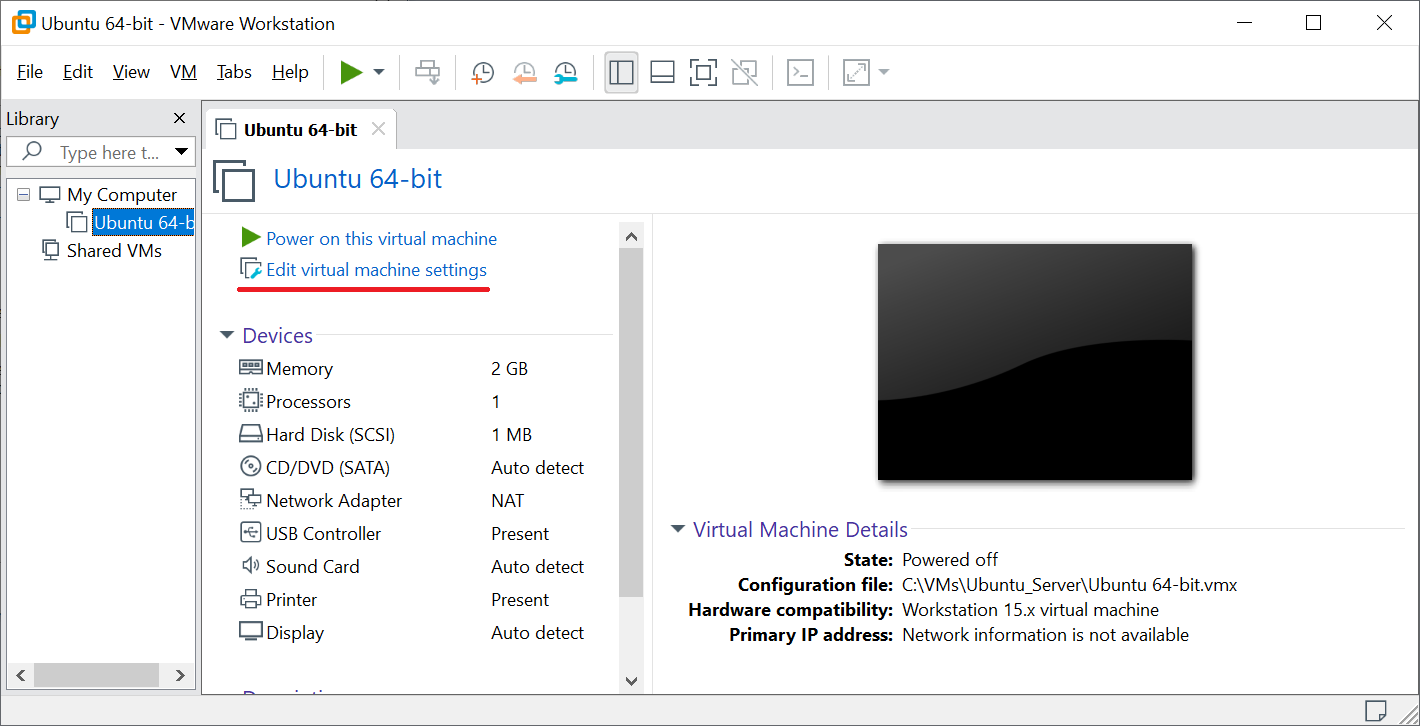Click the Display monitor icon

click(250, 632)
